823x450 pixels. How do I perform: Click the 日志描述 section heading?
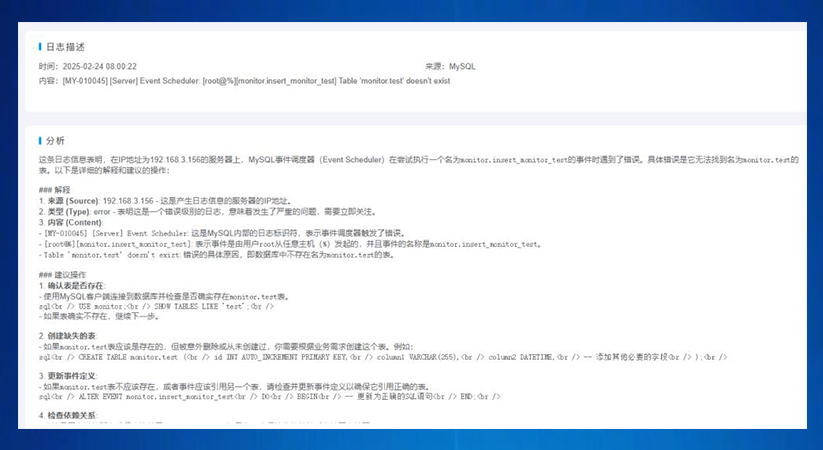(x=65, y=47)
